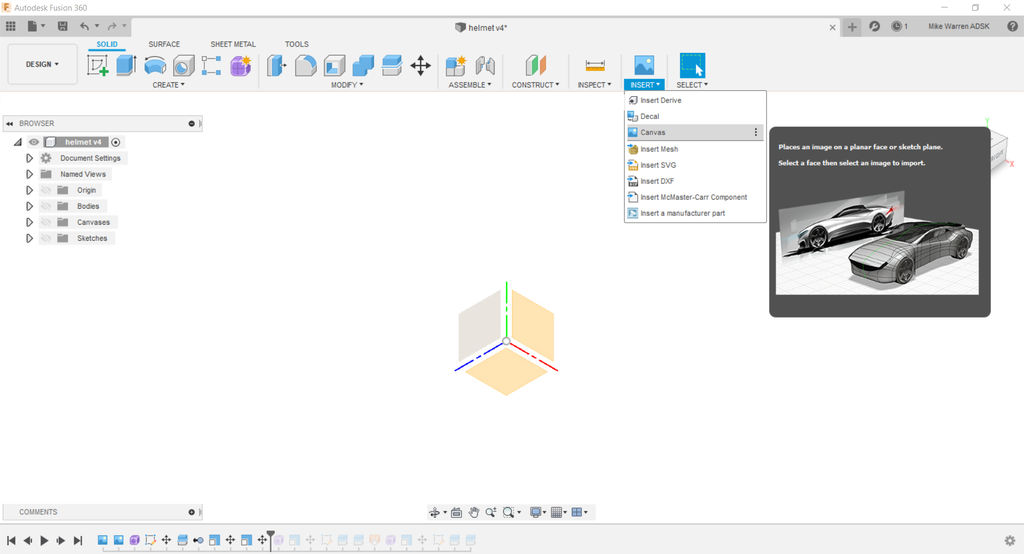Viewport: 1024px width, 554px height.
Task: Toggle visibility of Bodies folder
Action: [x=46, y=206]
